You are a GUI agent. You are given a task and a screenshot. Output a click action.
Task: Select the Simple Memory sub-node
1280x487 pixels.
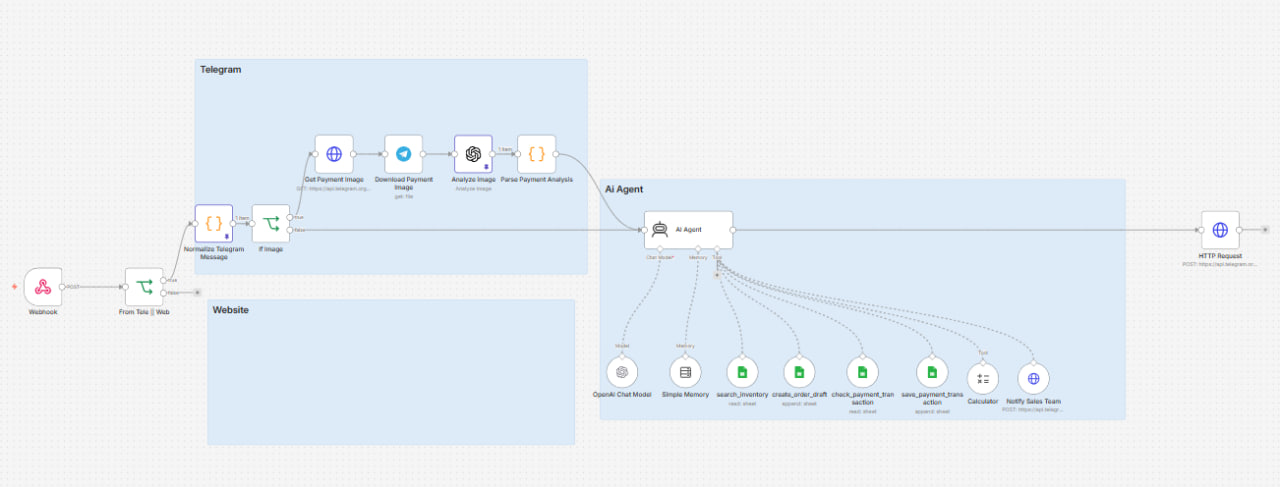[685, 373]
